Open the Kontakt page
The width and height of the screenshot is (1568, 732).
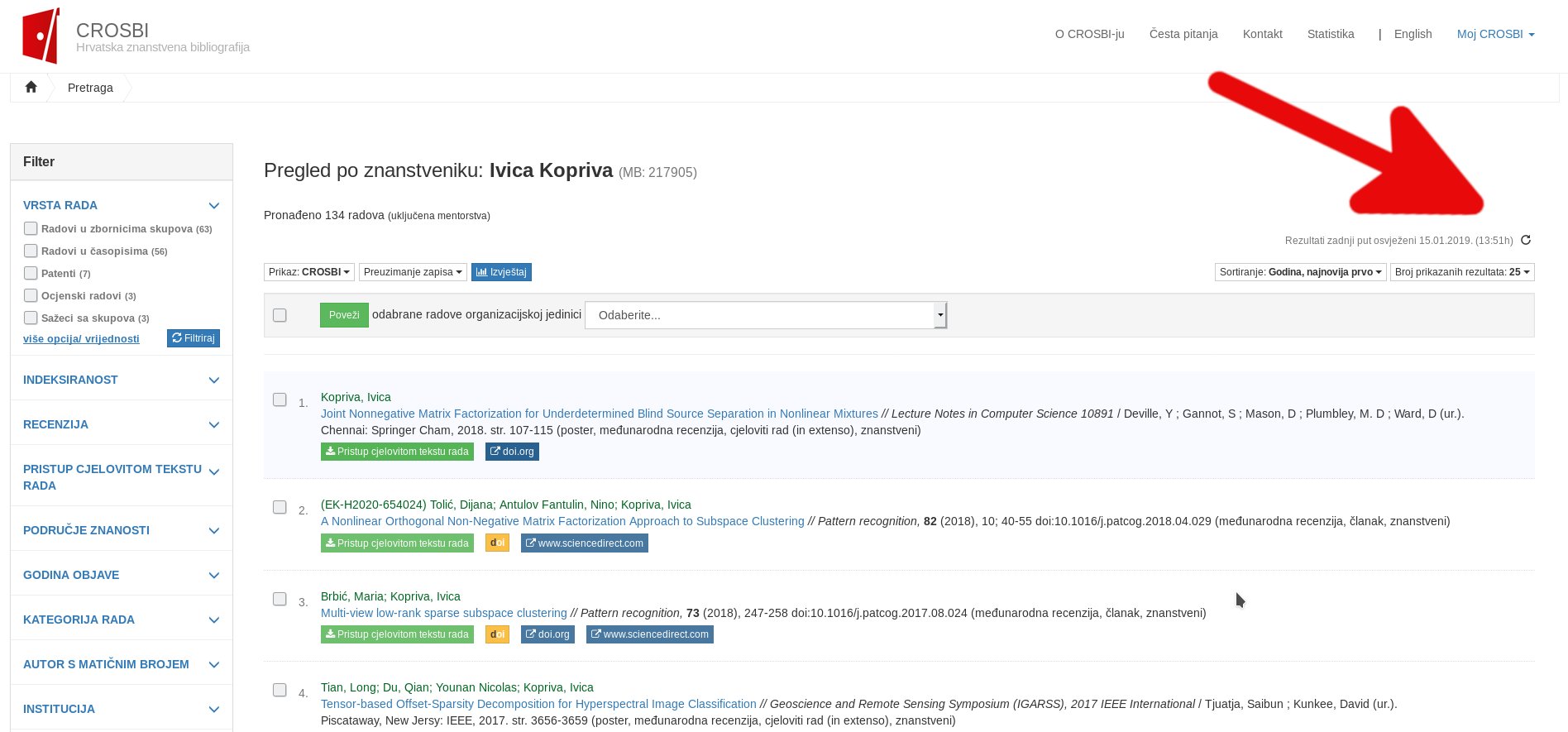click(1262, 34)
